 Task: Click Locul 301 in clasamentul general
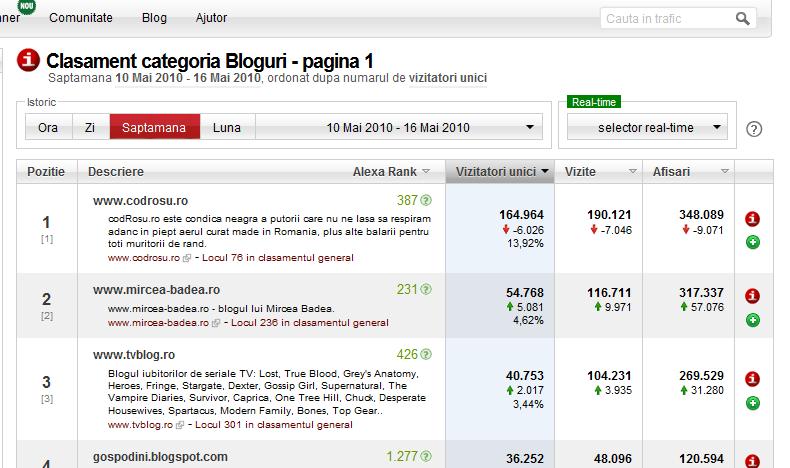274,425
